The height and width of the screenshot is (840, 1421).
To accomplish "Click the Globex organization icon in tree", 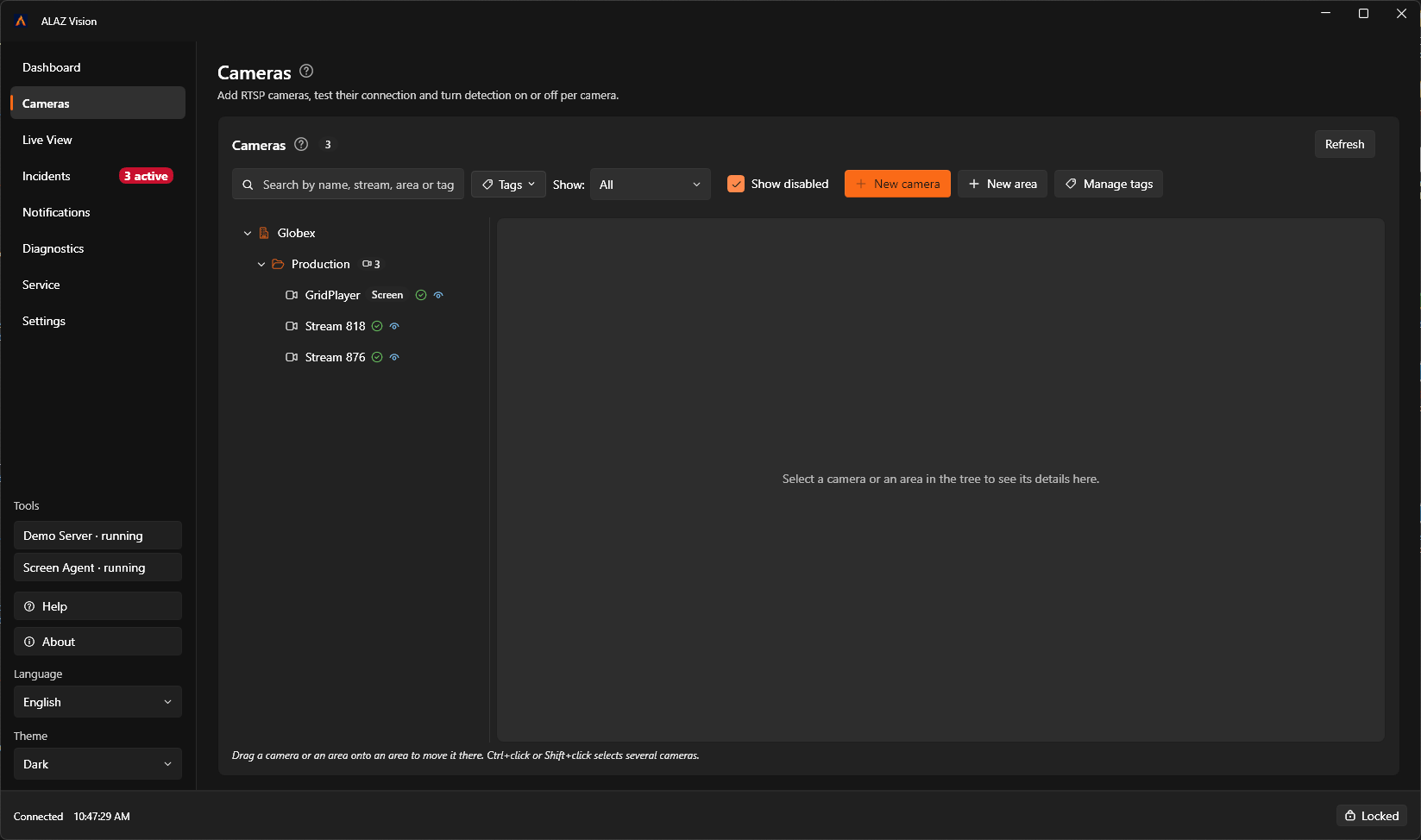I will click(264, 233).
